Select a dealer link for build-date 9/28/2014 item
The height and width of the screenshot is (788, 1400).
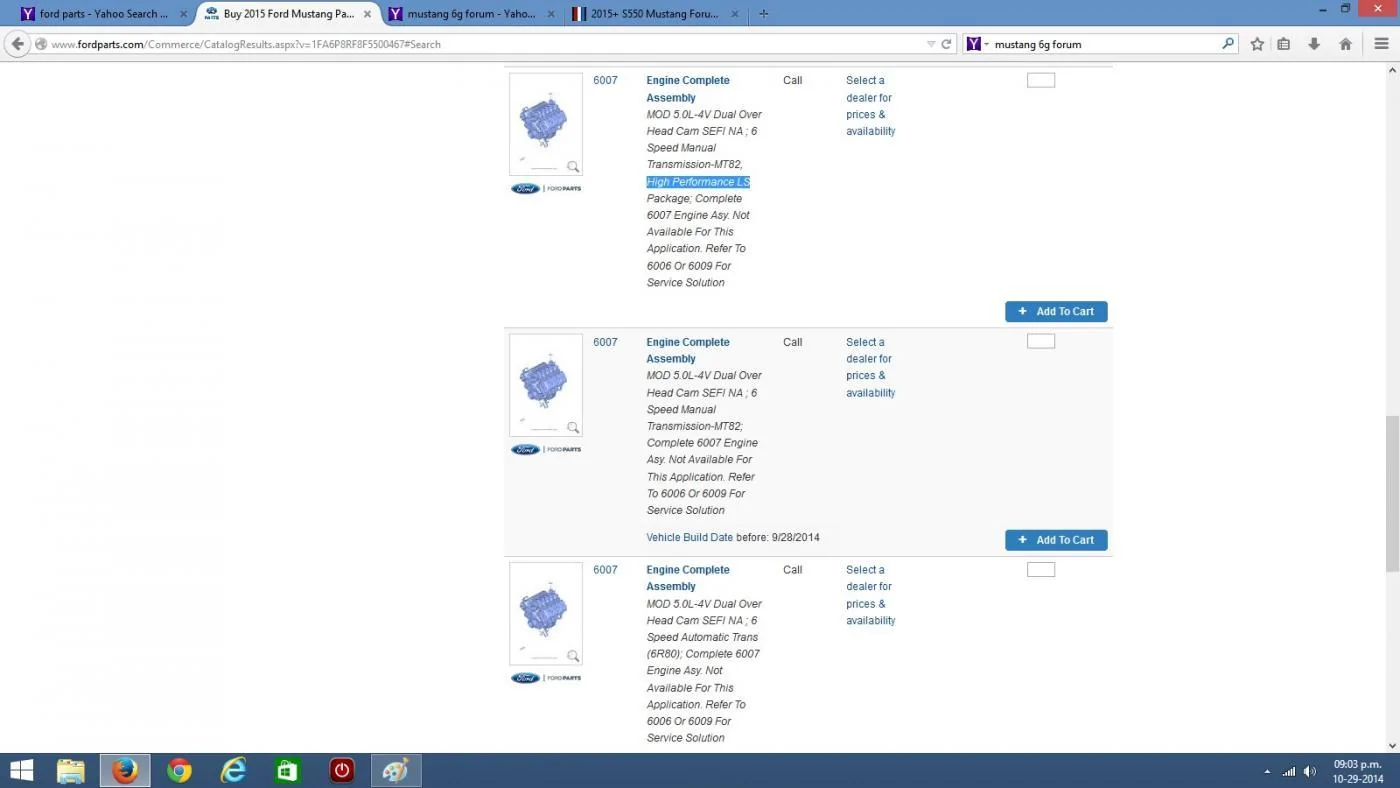(870, 367)
